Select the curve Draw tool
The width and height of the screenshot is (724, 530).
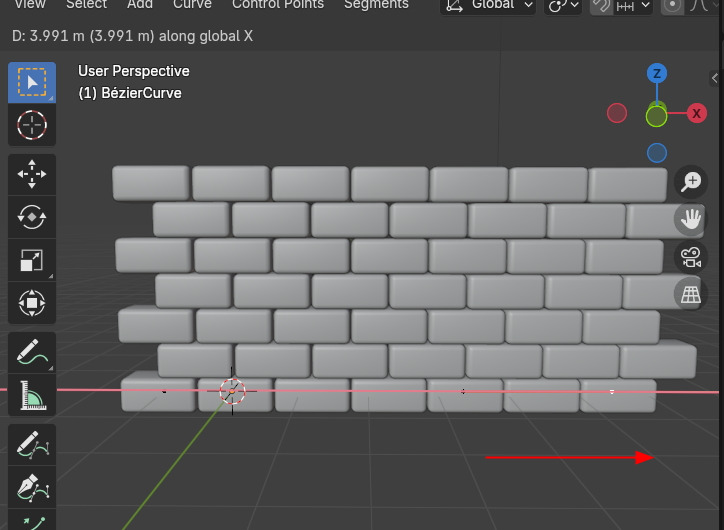pos(32,445)
